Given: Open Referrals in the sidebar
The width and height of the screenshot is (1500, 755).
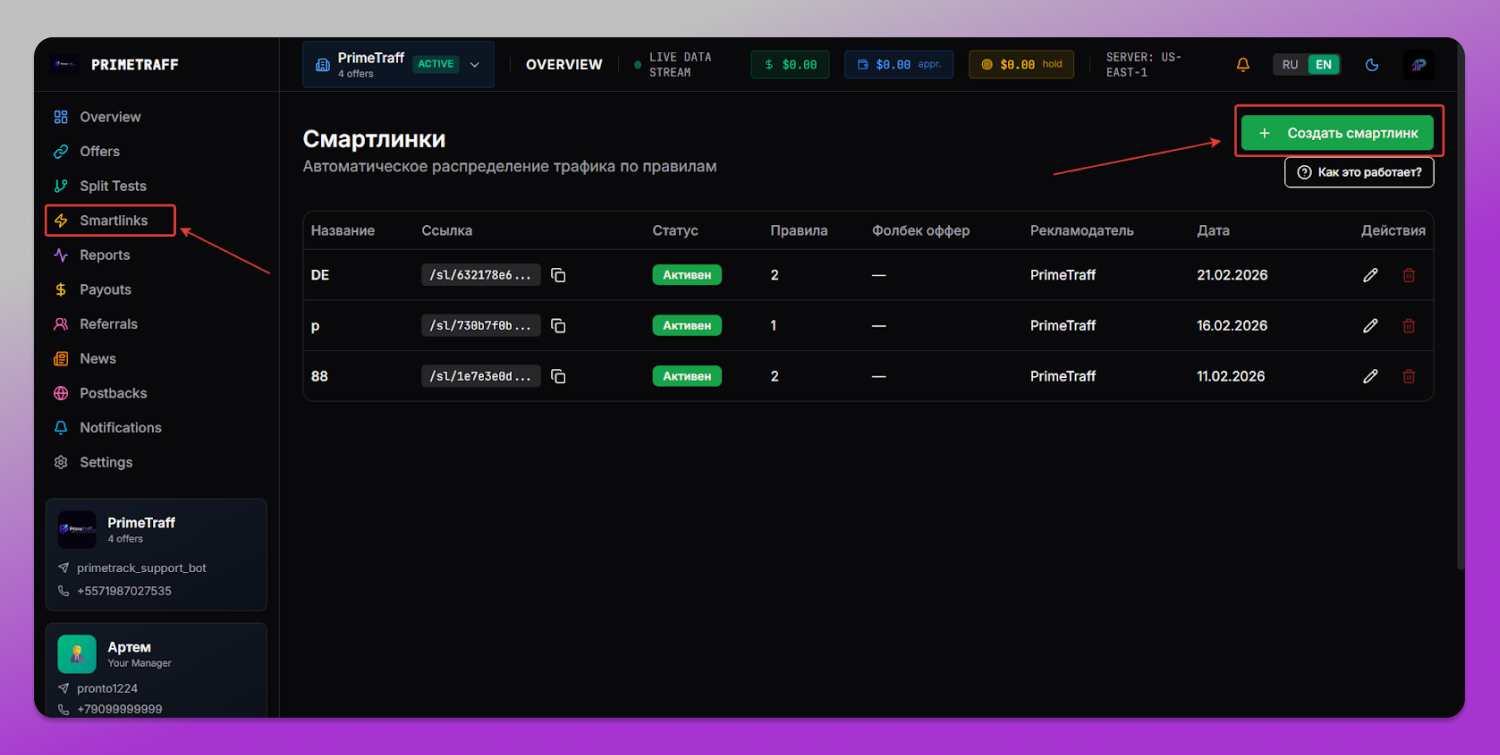Looking at the screenshot, I should [110, 324].
